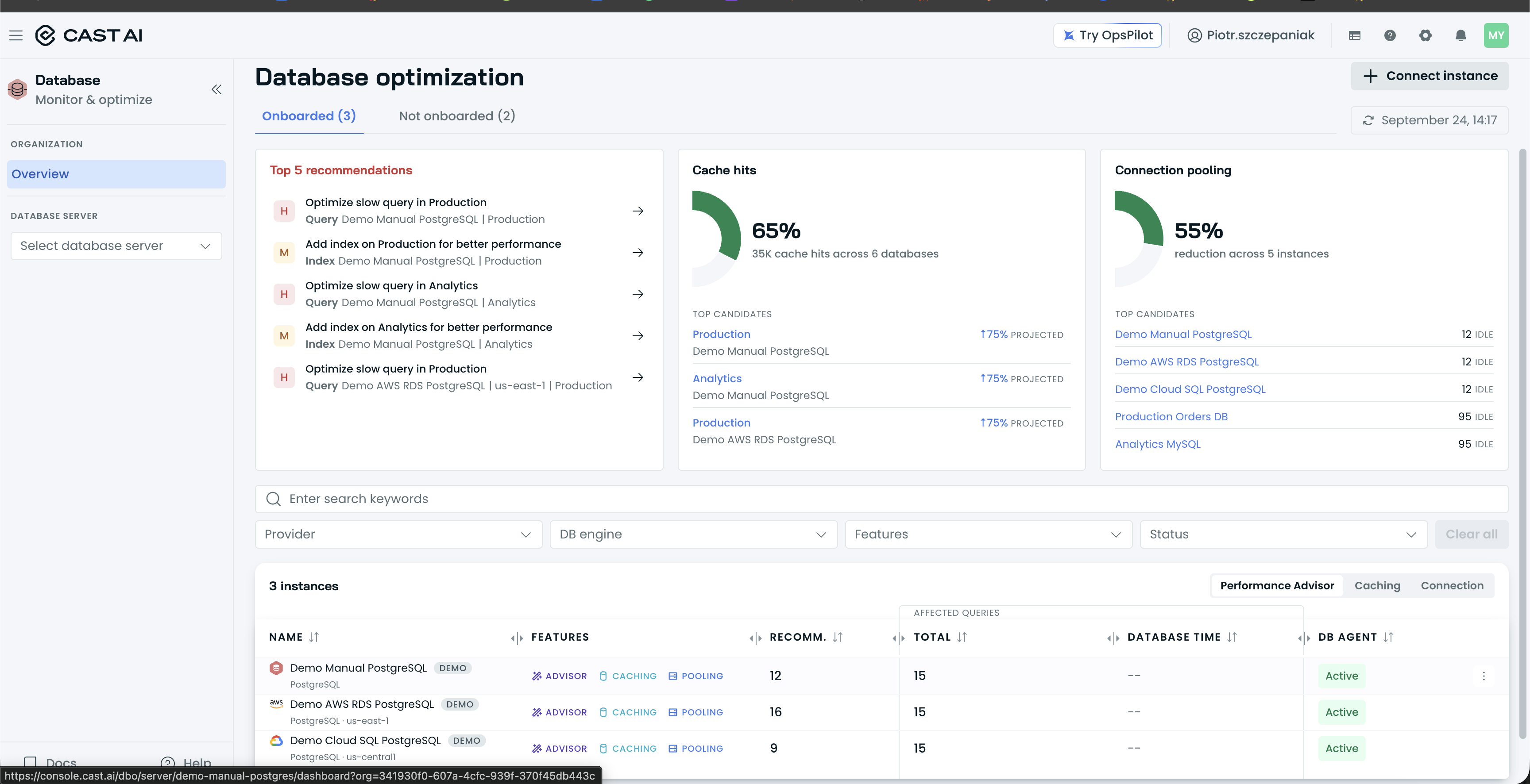
Task: Open Analytics cache hits candidate link
Action: click(717, 379)
